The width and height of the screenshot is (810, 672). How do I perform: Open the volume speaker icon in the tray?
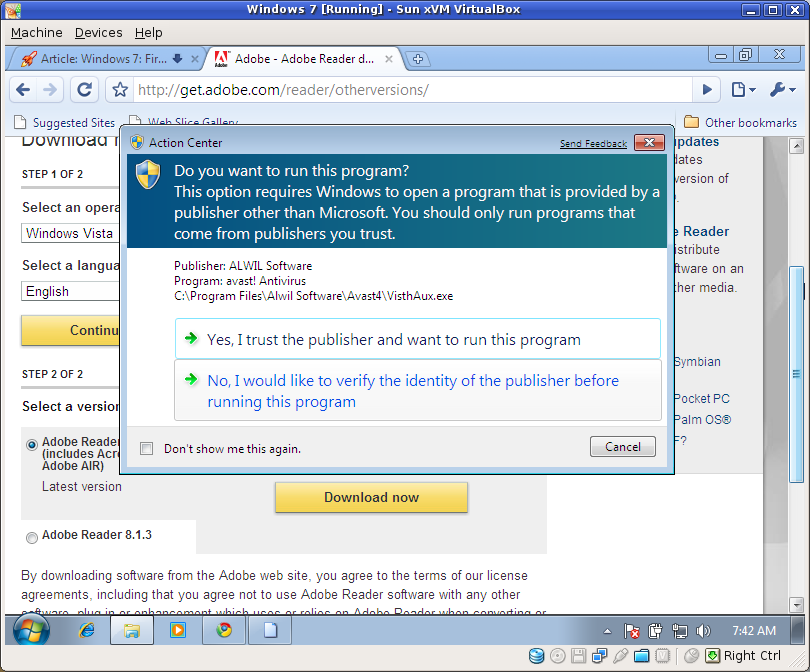[703, 630]
